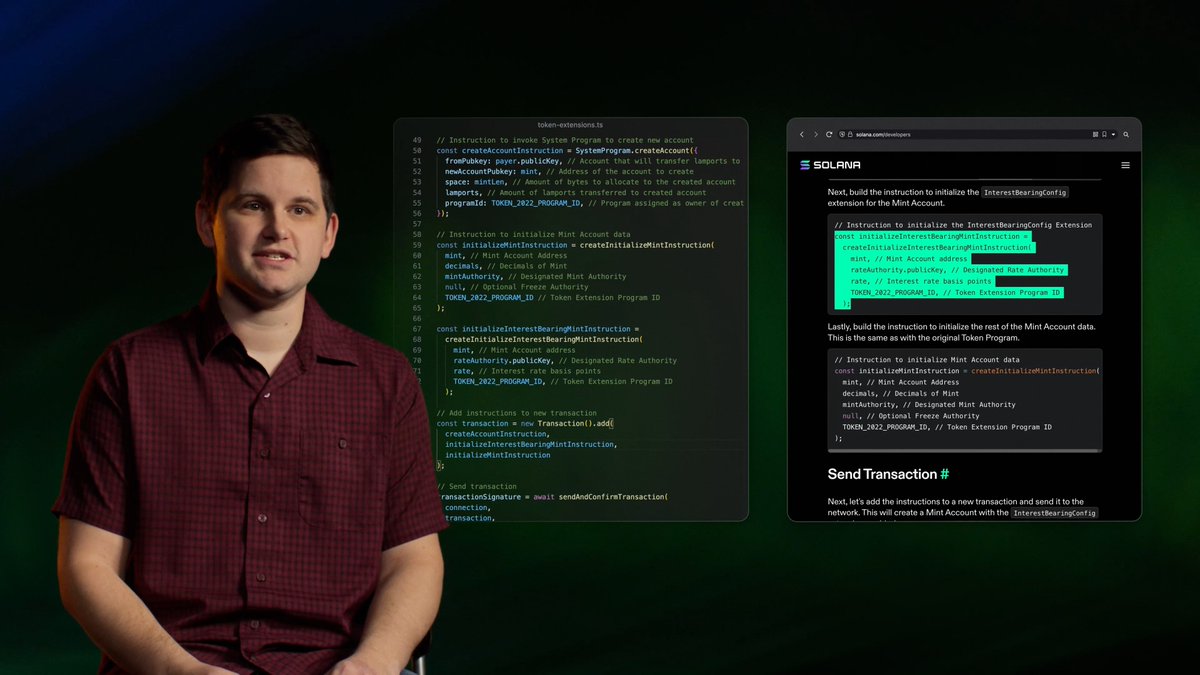Click the browser back arrow

click(x=801, y=134)
